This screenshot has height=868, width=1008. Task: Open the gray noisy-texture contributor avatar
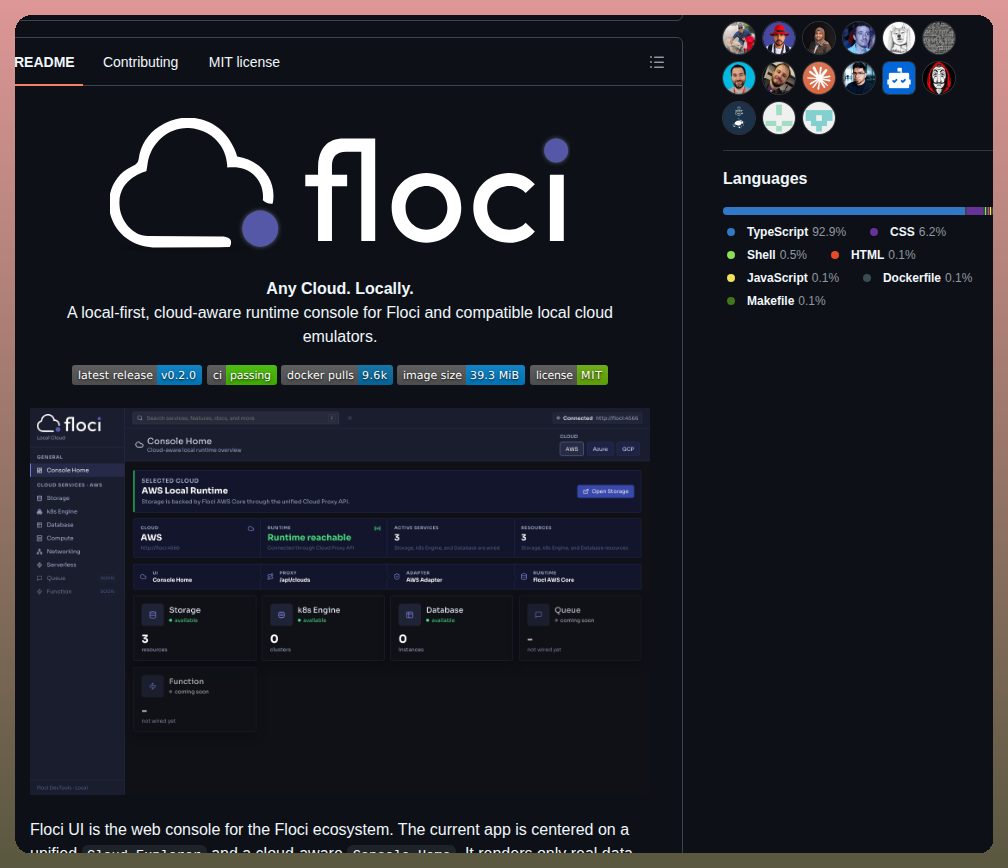[x=939, y=38]
